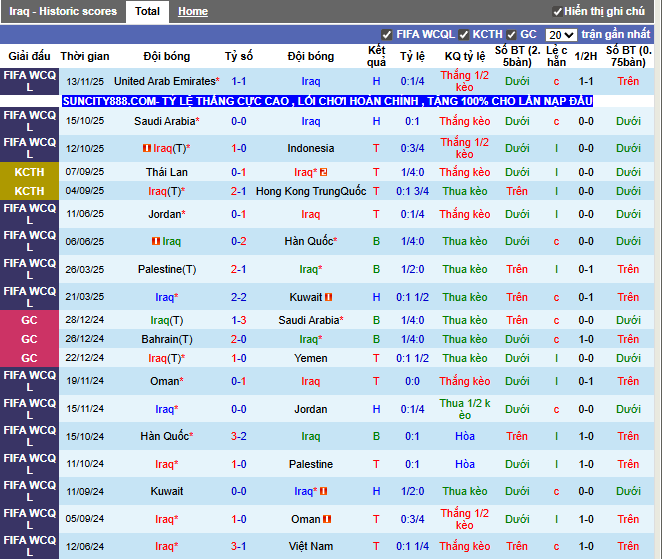This screenshot has width=662, height=559.
Task: Open Hàn Quốc team on 06/06/25
Action: pyautogui.click(x=309, y=241)
